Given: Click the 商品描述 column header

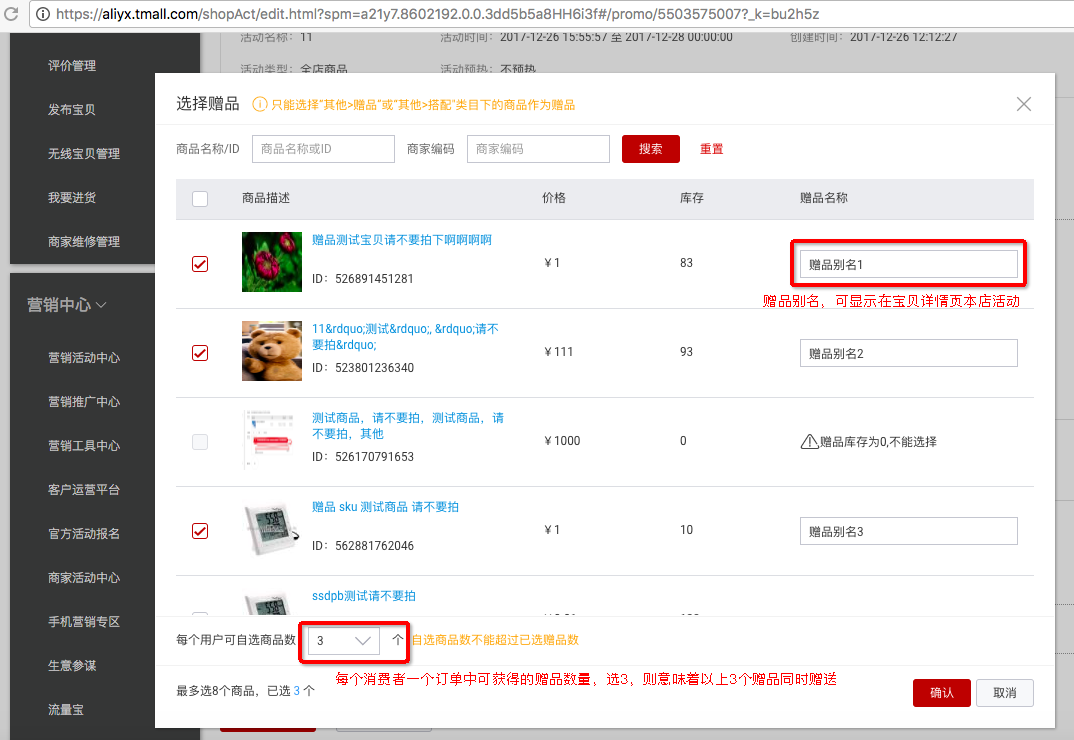Looking at the screenshot, I should tap(266, 198).
